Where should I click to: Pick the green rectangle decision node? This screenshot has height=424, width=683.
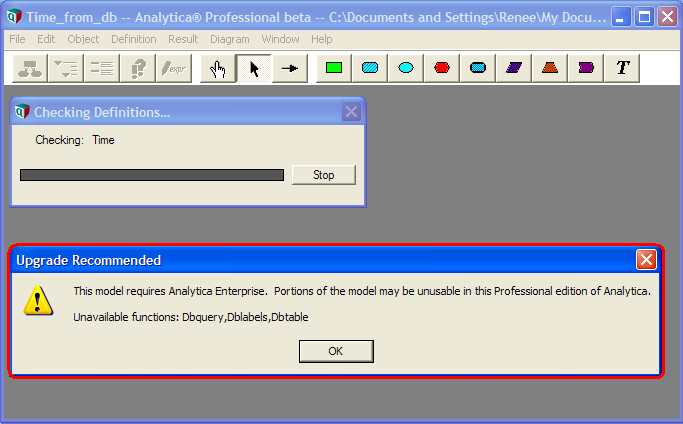(x=334, y=68)
